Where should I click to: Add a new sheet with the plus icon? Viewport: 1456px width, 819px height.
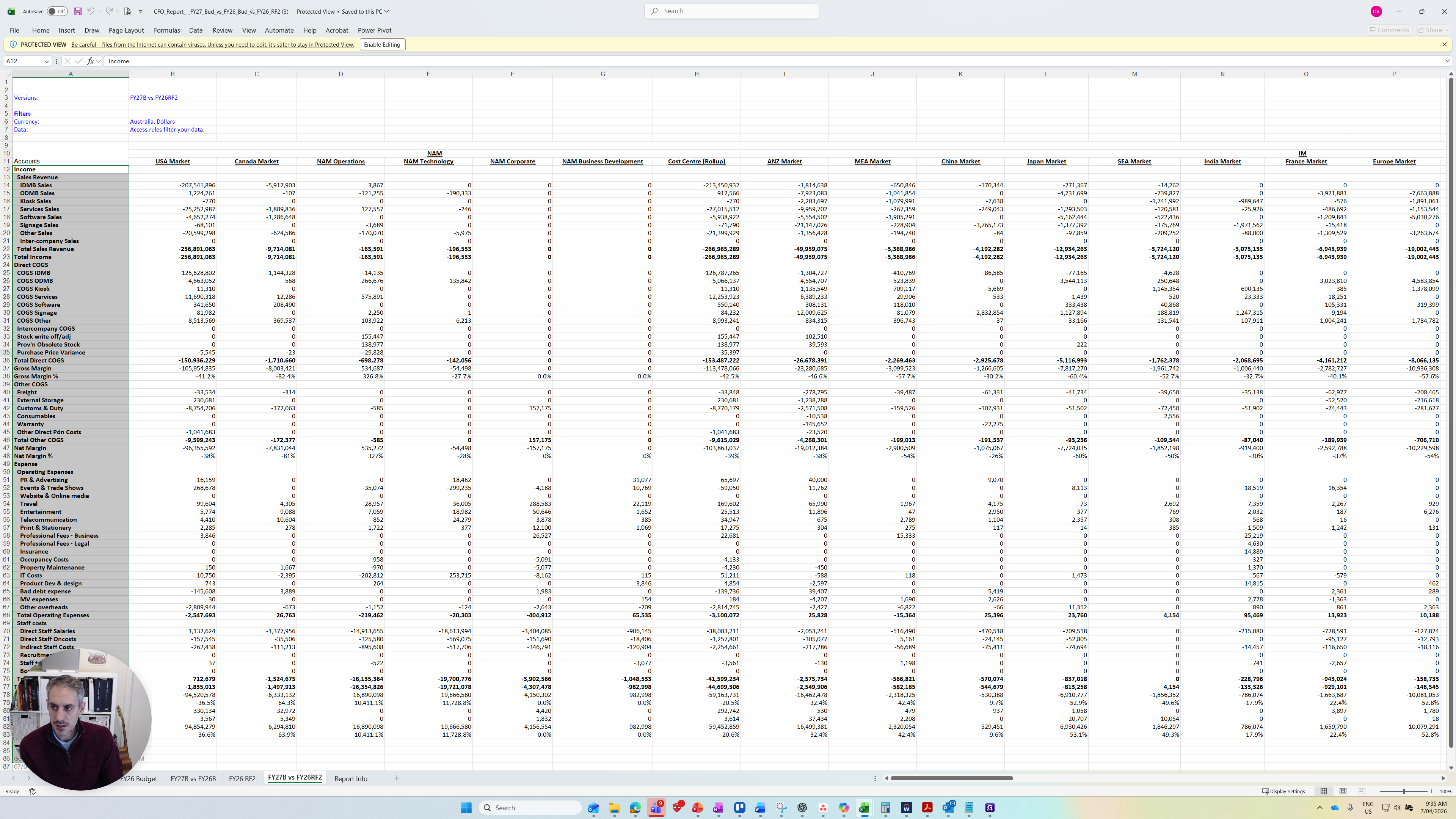pos(397,778)
